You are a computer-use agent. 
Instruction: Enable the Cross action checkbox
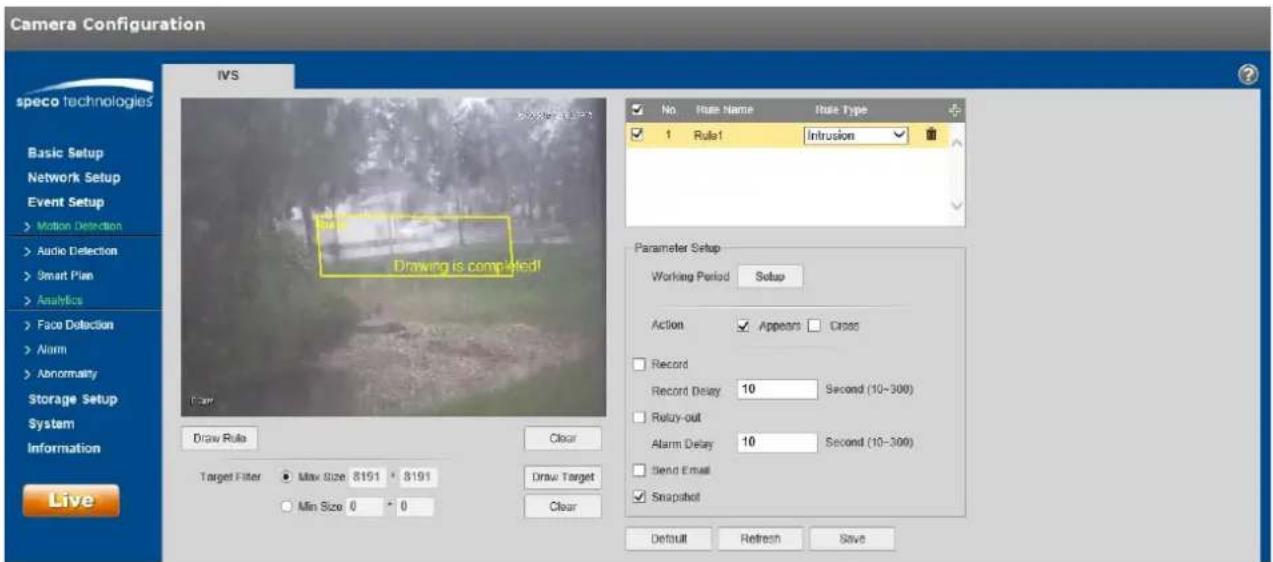(x=814, y=326)
